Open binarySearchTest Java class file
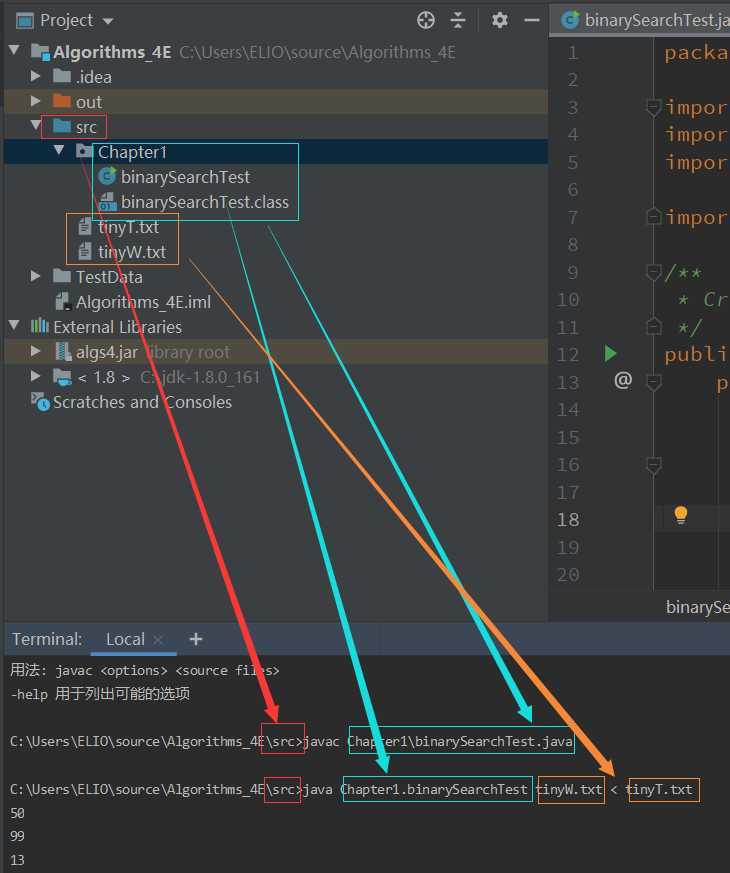 tap(185, 177)
